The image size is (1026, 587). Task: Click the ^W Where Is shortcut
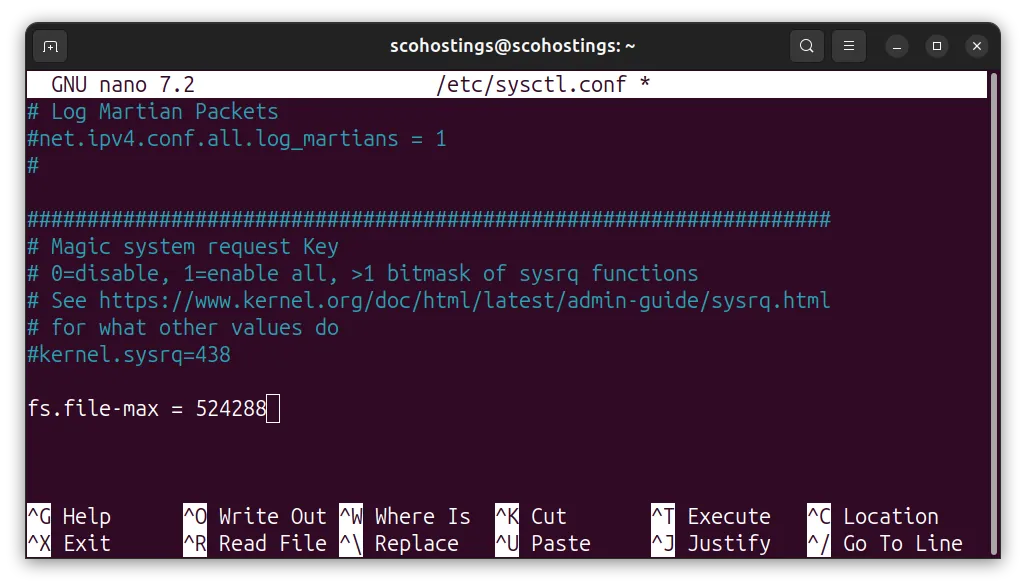[405, 516]
